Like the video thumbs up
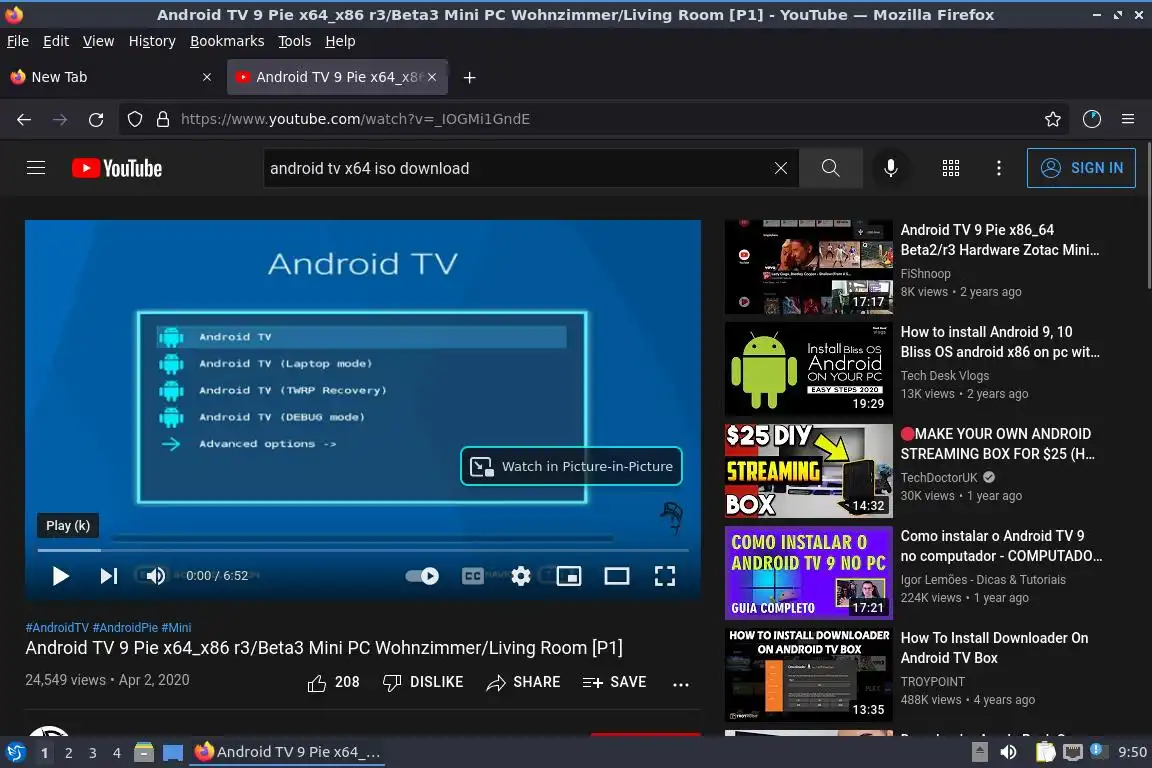Image resolution: width=1152 pixels, height=768 pixels. [333, 683]
